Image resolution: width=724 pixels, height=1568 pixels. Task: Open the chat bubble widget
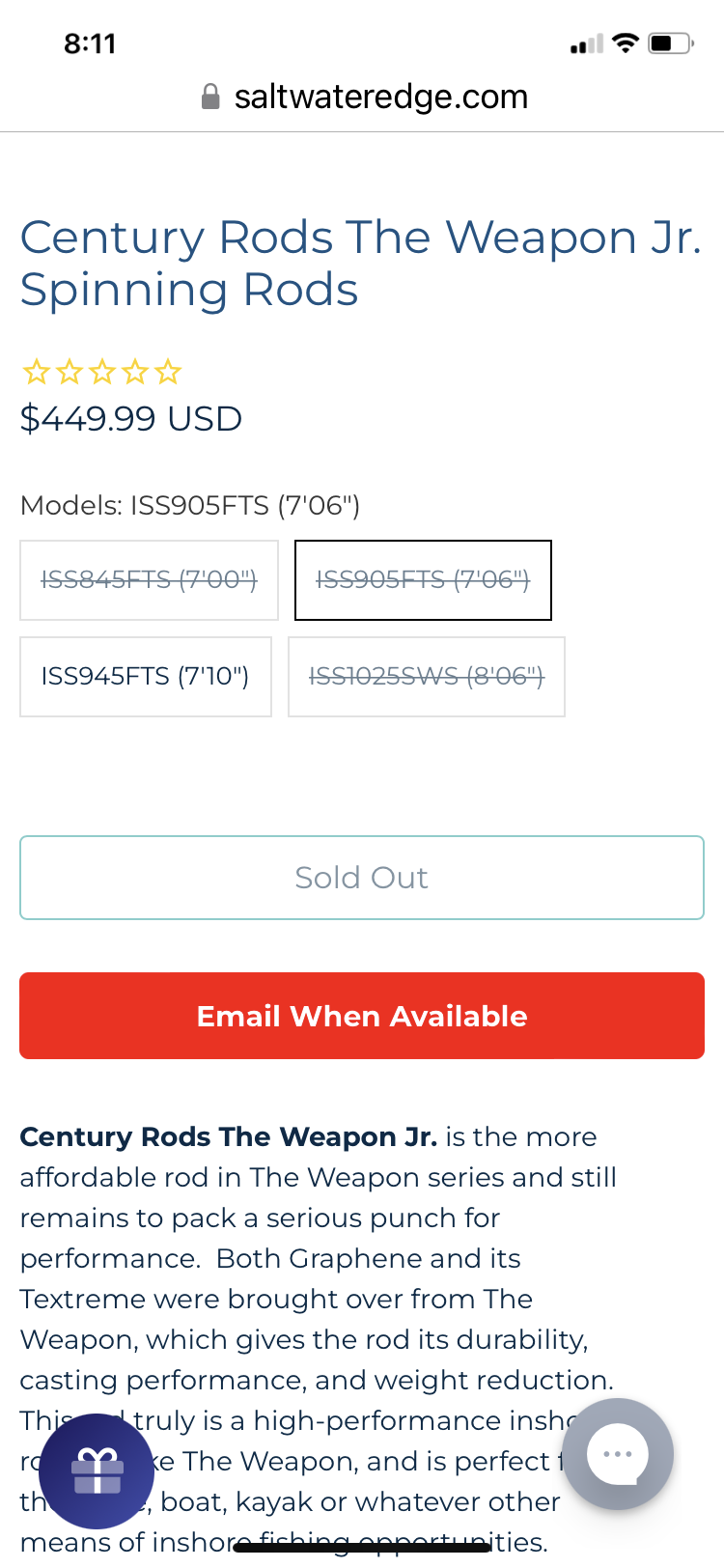(618, 1454)
